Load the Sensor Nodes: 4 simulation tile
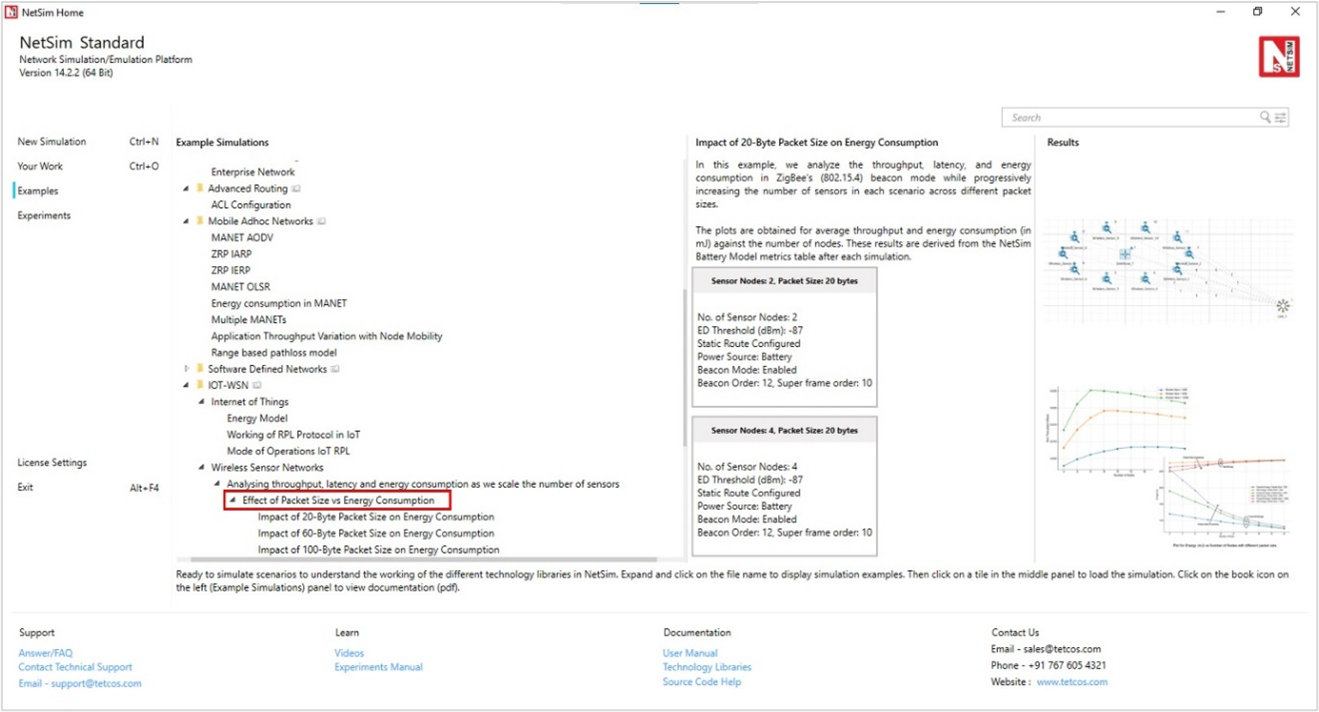Screen dimensions: 1319x712 click(x=784, y=485)
